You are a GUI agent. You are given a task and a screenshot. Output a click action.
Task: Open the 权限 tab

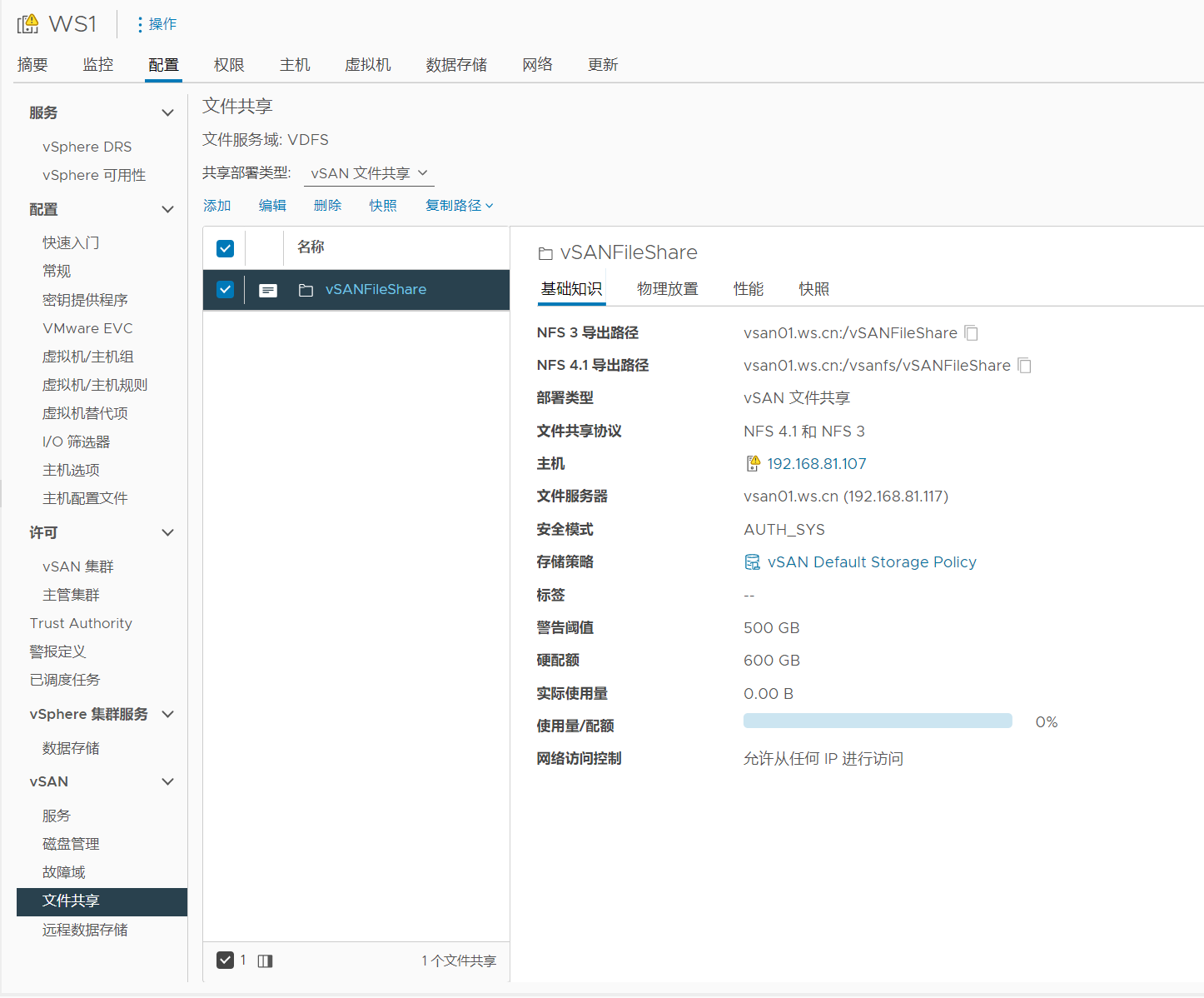pyautogui.click(x=229, y=65)
